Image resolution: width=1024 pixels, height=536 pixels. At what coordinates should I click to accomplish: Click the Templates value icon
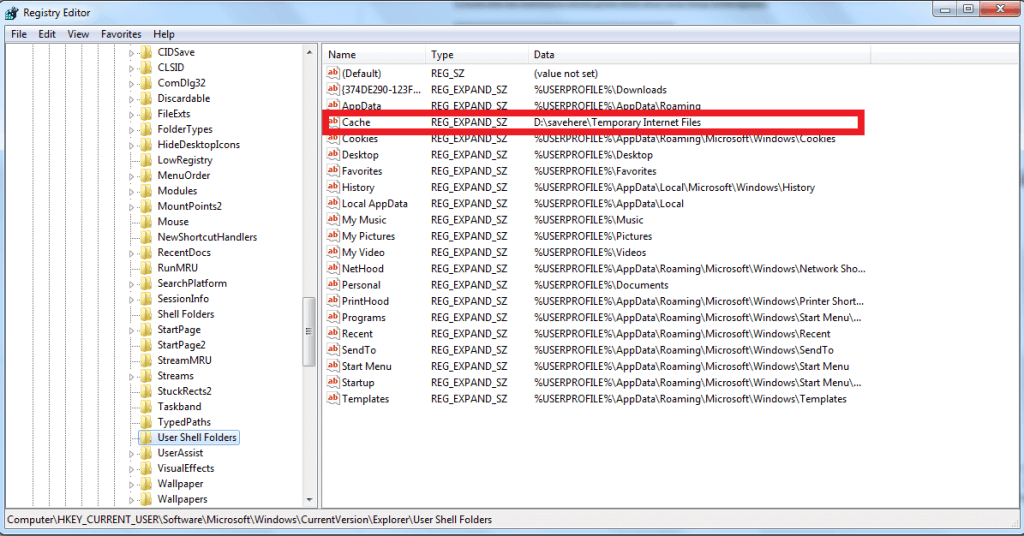pyautogui.click(x=333, y=399)
